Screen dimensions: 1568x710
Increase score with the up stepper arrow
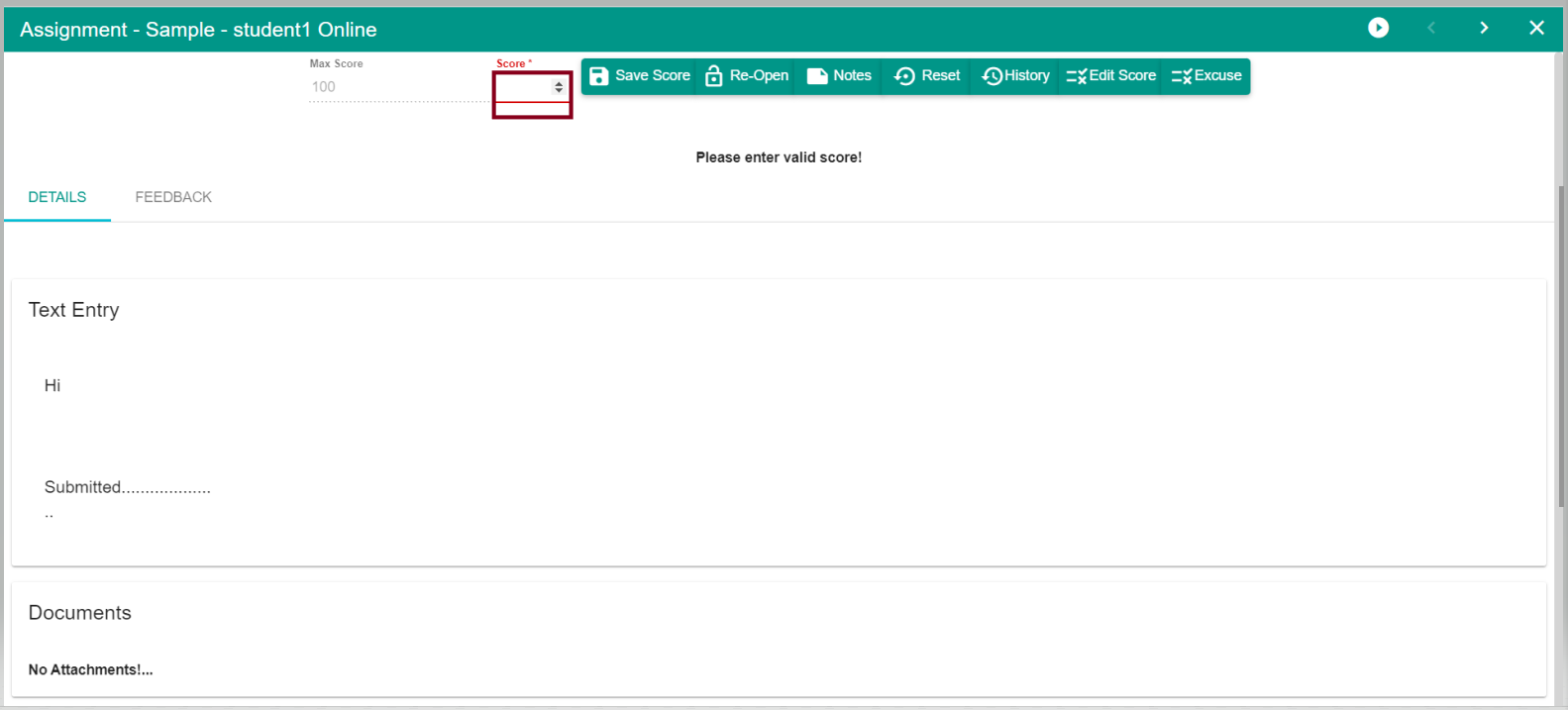(559, 84)
